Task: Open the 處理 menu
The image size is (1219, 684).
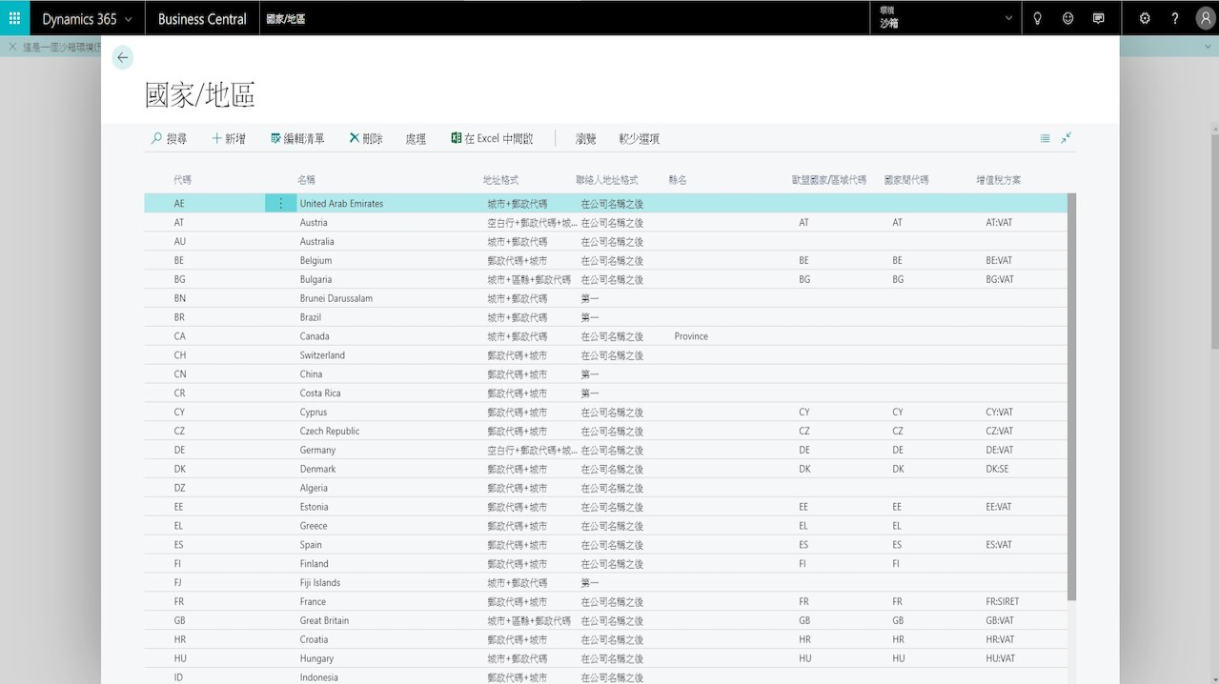Action: (x=416, y=139)
